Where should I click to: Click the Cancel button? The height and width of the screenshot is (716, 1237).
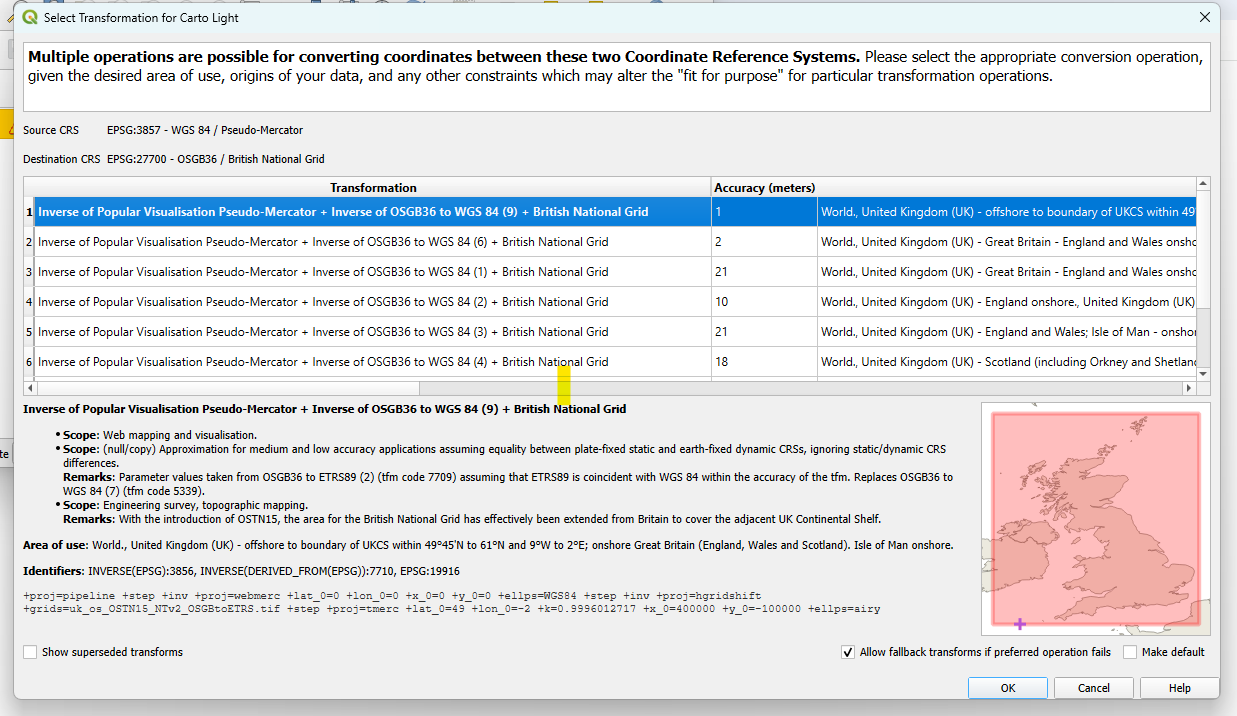[1094, 688]
